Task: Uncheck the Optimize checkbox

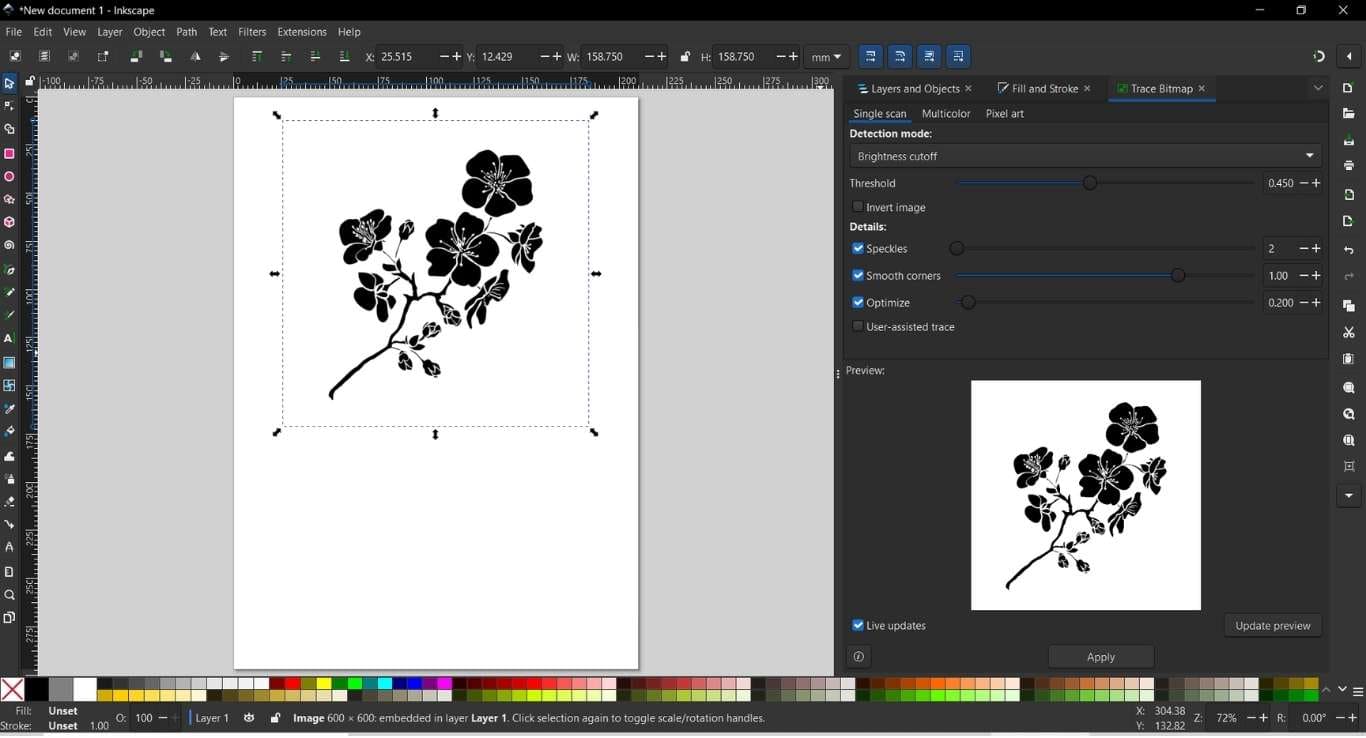Action: (x=858, y=302)
